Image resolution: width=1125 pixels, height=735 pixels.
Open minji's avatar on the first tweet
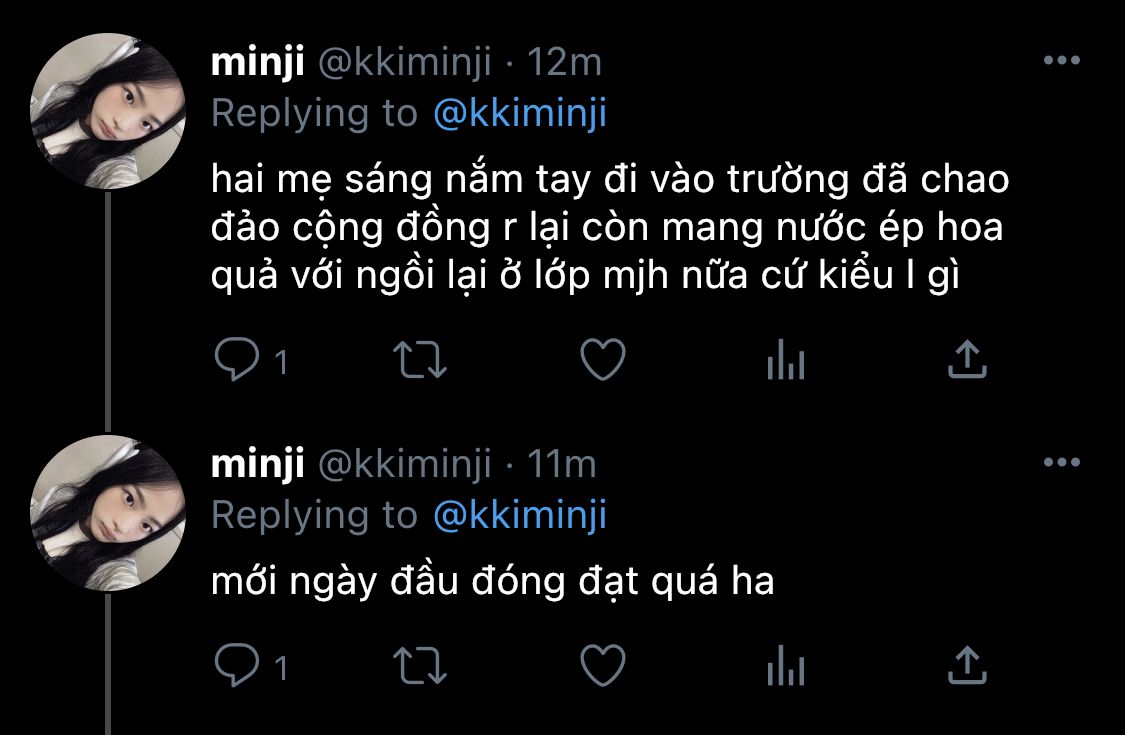[x=108, y=111]
